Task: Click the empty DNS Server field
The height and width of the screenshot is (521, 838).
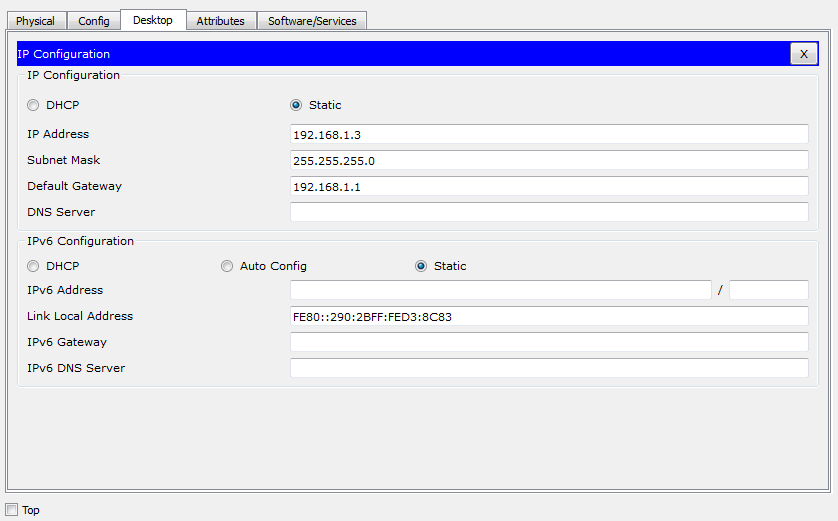Action: tap(549, 212)
